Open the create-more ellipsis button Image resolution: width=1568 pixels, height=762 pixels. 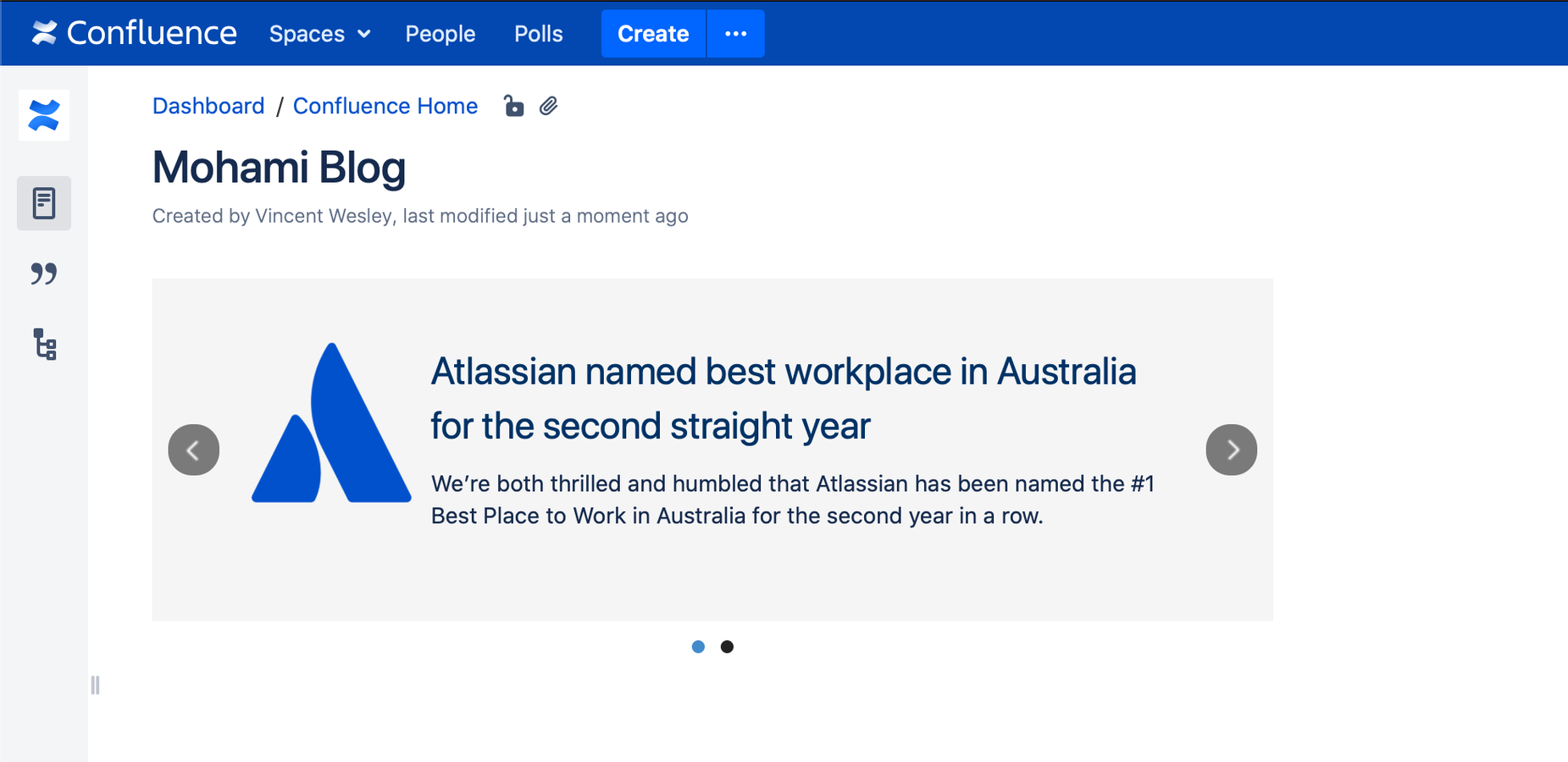(736, 34)
